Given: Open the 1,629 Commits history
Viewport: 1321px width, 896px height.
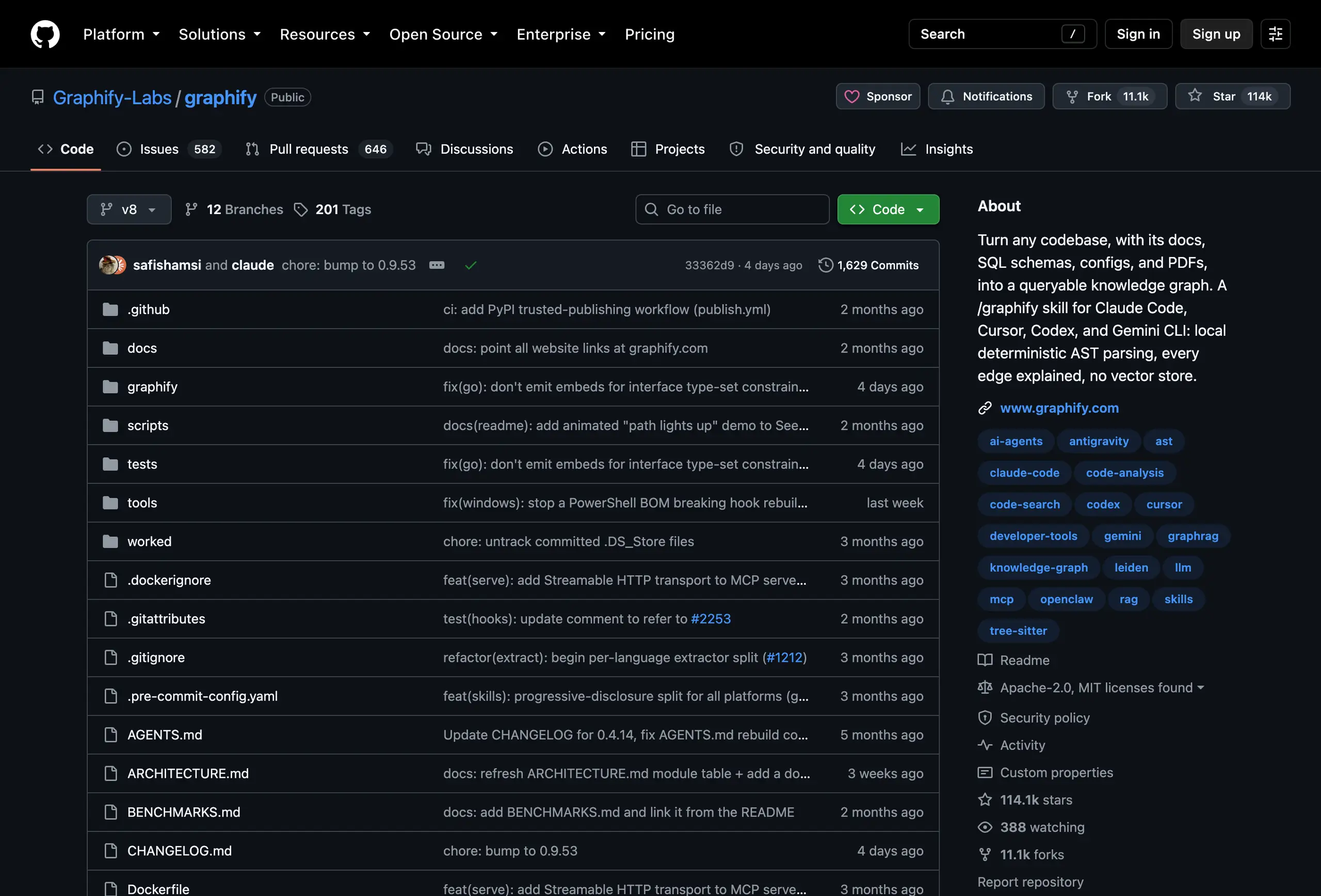Looking at the screenshot, I should tap(868, 265).
